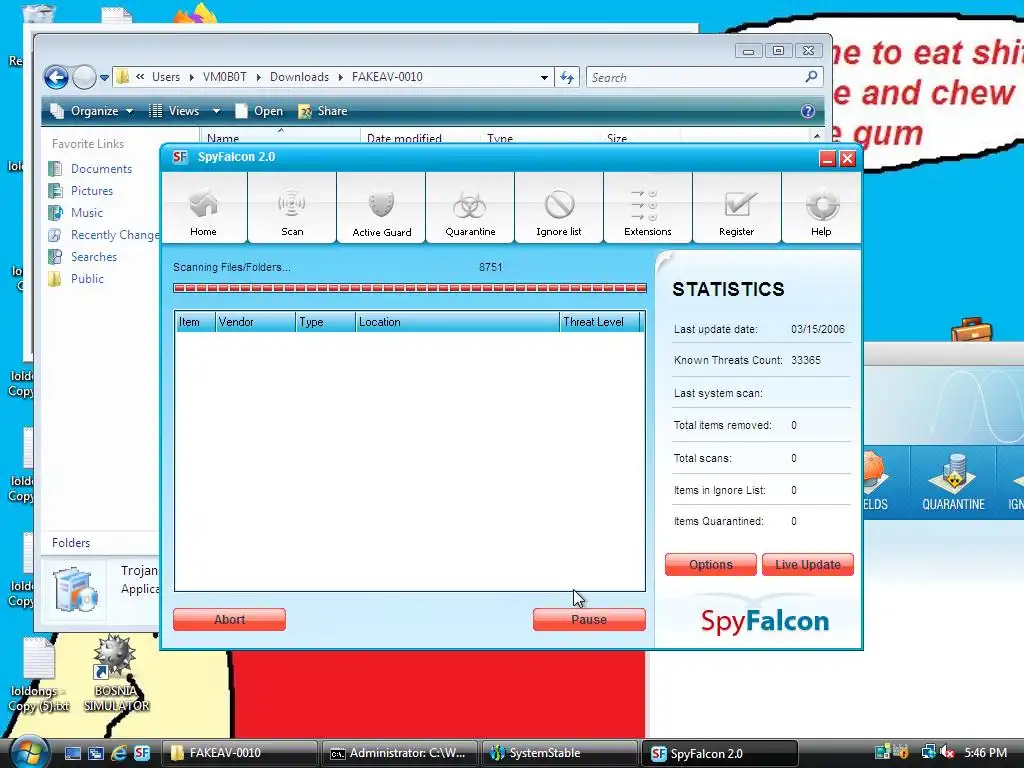Image resolution: width=1024 pixels, height=768 pixels.
Task: Click the Abort scan button
Action: pos(229,619)
